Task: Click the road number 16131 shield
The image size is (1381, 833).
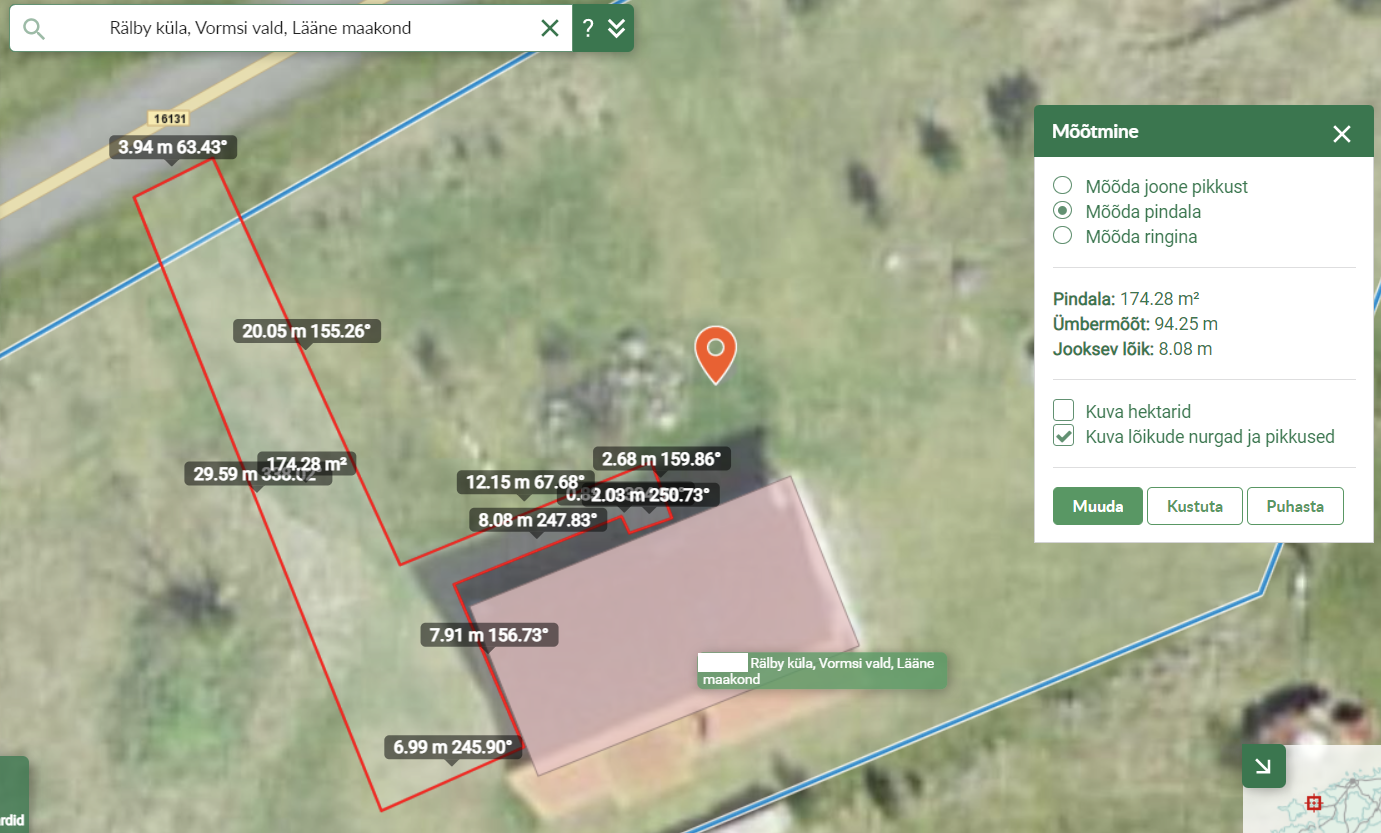Action: coord(170,118)
